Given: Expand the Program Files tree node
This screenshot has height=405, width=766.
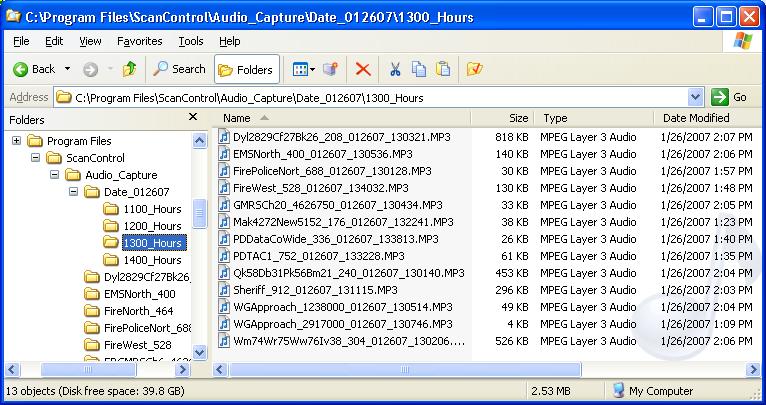Looking at the screenshot, I should click(x=17, y=141).
